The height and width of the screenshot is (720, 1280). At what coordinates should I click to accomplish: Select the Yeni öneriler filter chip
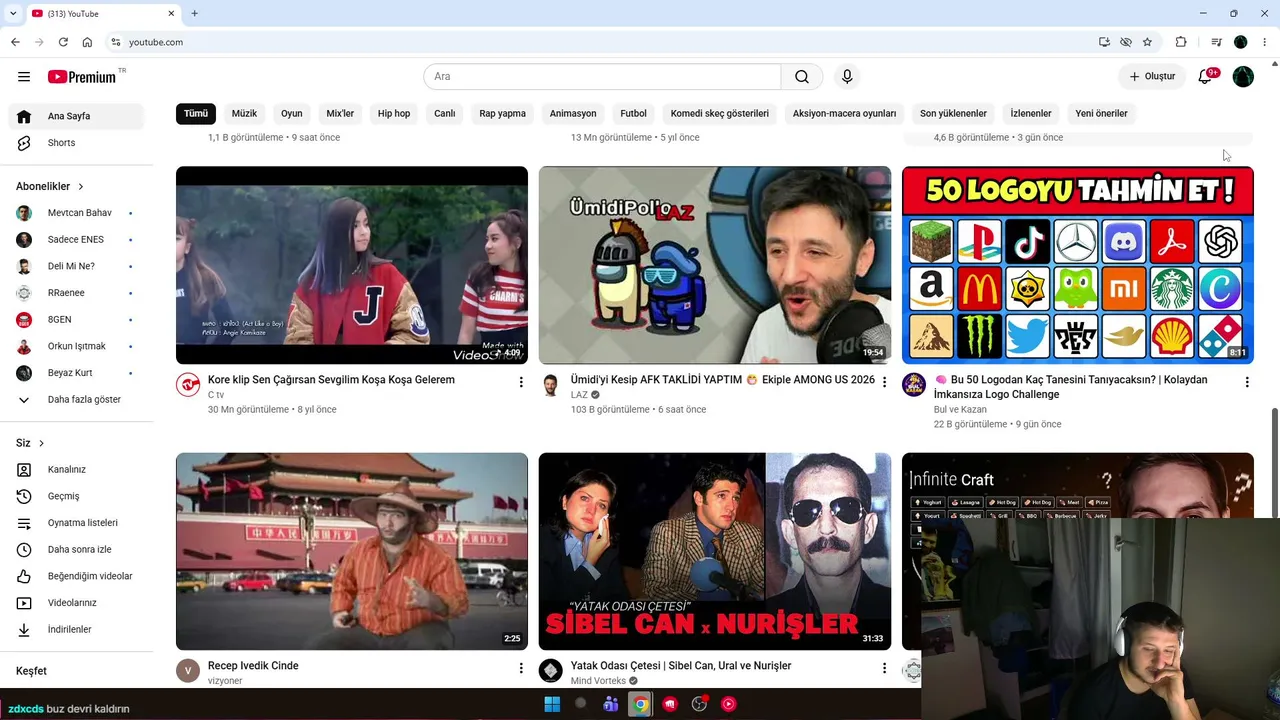[1101, 113]
